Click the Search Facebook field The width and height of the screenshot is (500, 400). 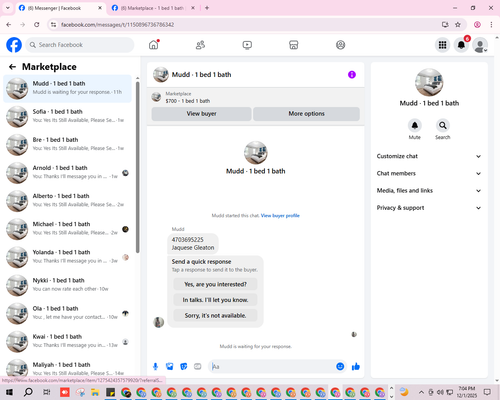[x=80, y=45]
